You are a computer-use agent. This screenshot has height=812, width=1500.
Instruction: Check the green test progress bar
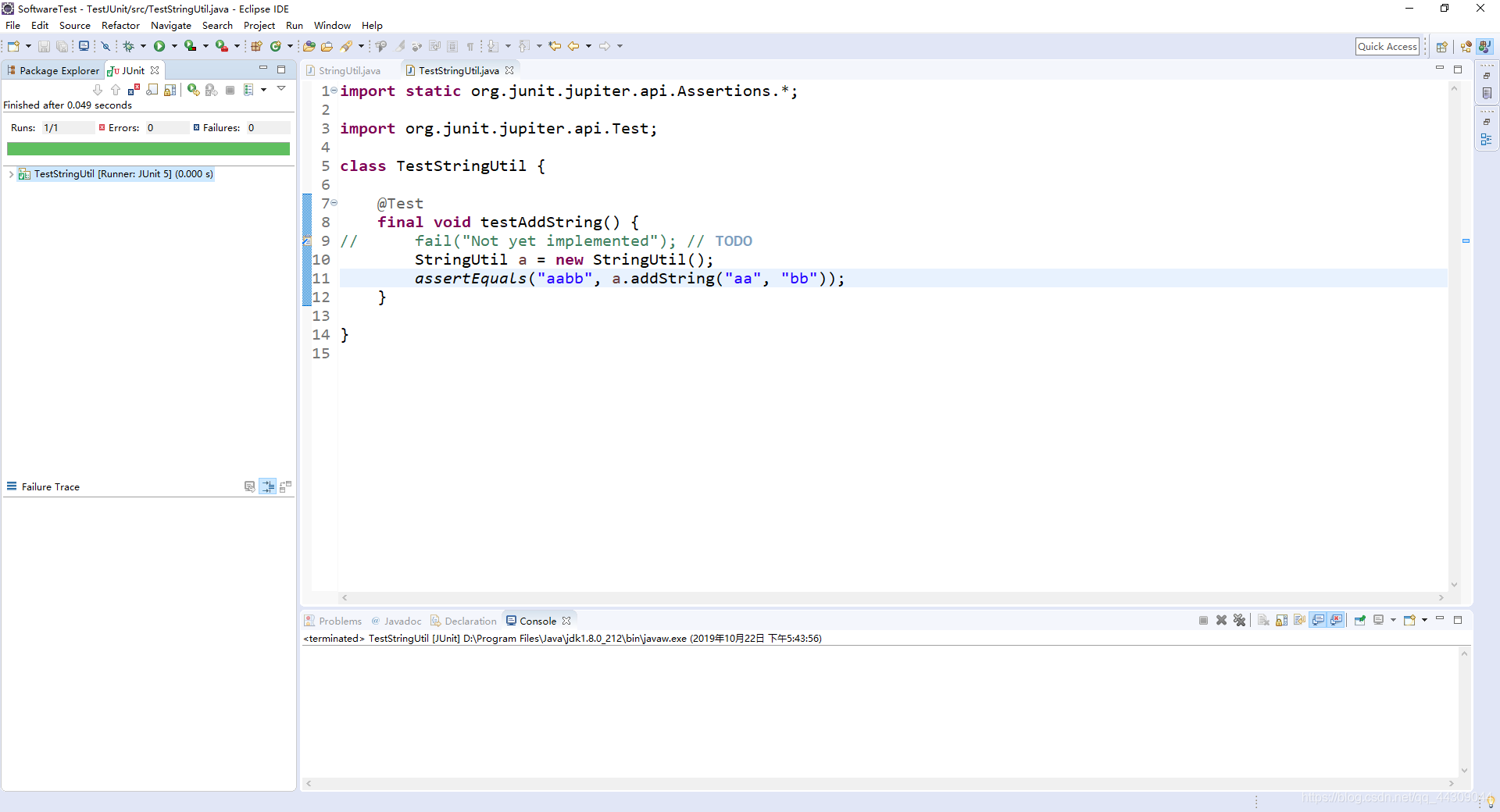148,148
